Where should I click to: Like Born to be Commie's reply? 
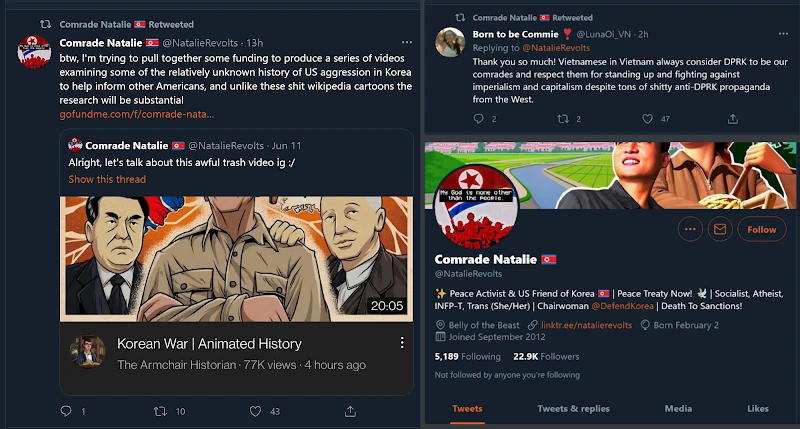pyautogui.click(x=638, y=119)
